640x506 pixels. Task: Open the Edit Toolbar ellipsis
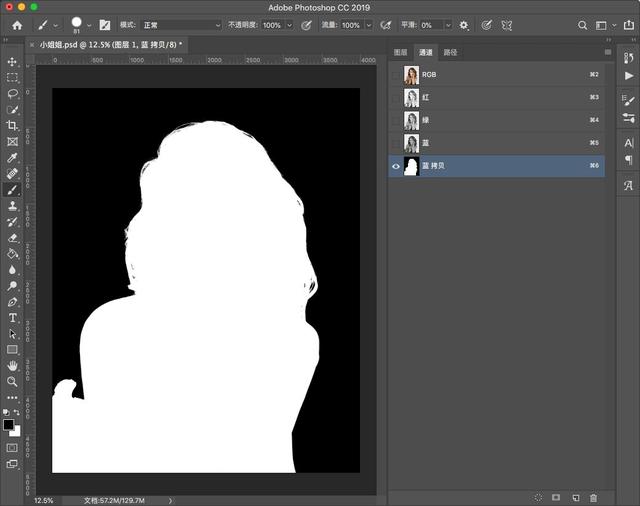(12, 397)
